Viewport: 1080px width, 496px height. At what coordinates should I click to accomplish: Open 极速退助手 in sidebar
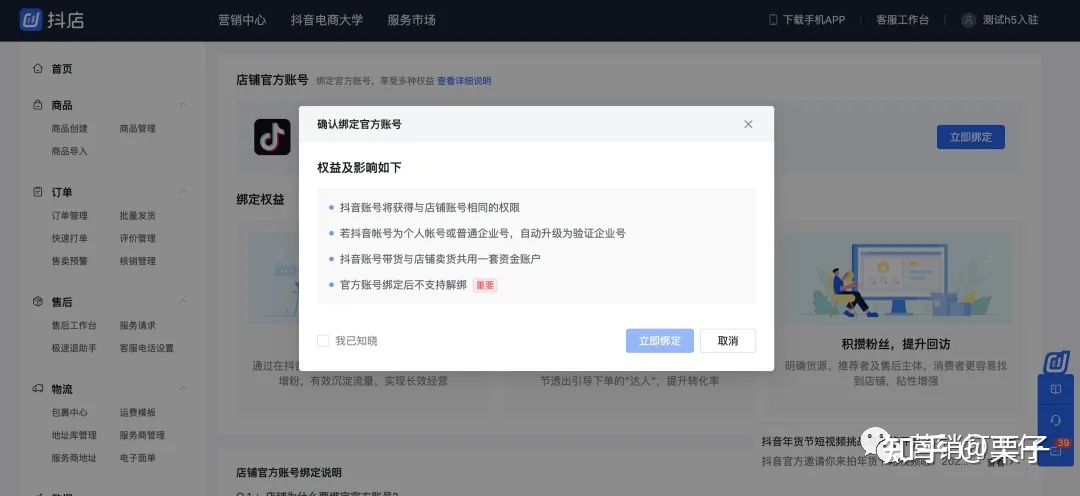(x=74, y=348)
